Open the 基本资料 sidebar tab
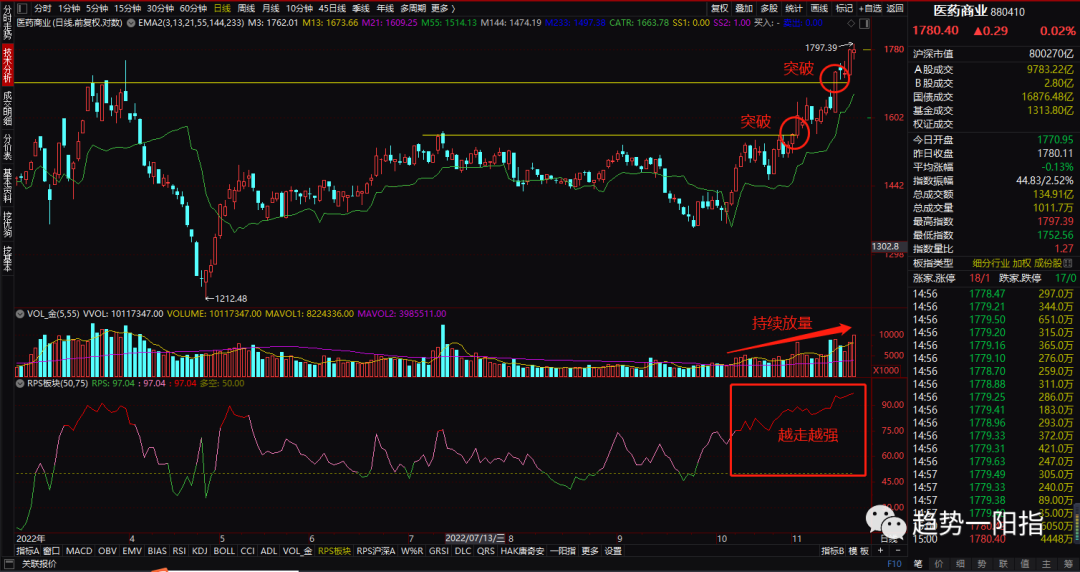The image size is (1080, 572). click(x=8, y=185)
